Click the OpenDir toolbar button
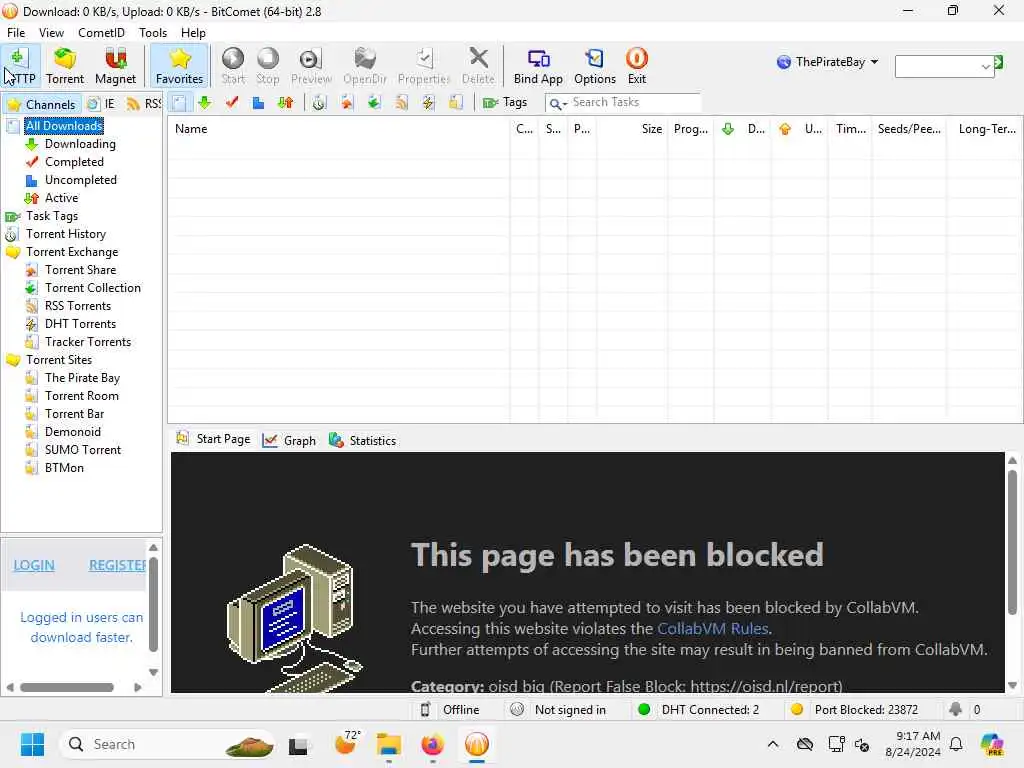The height and width of the screenshot is (768, 1024). [x=365, y=66]
